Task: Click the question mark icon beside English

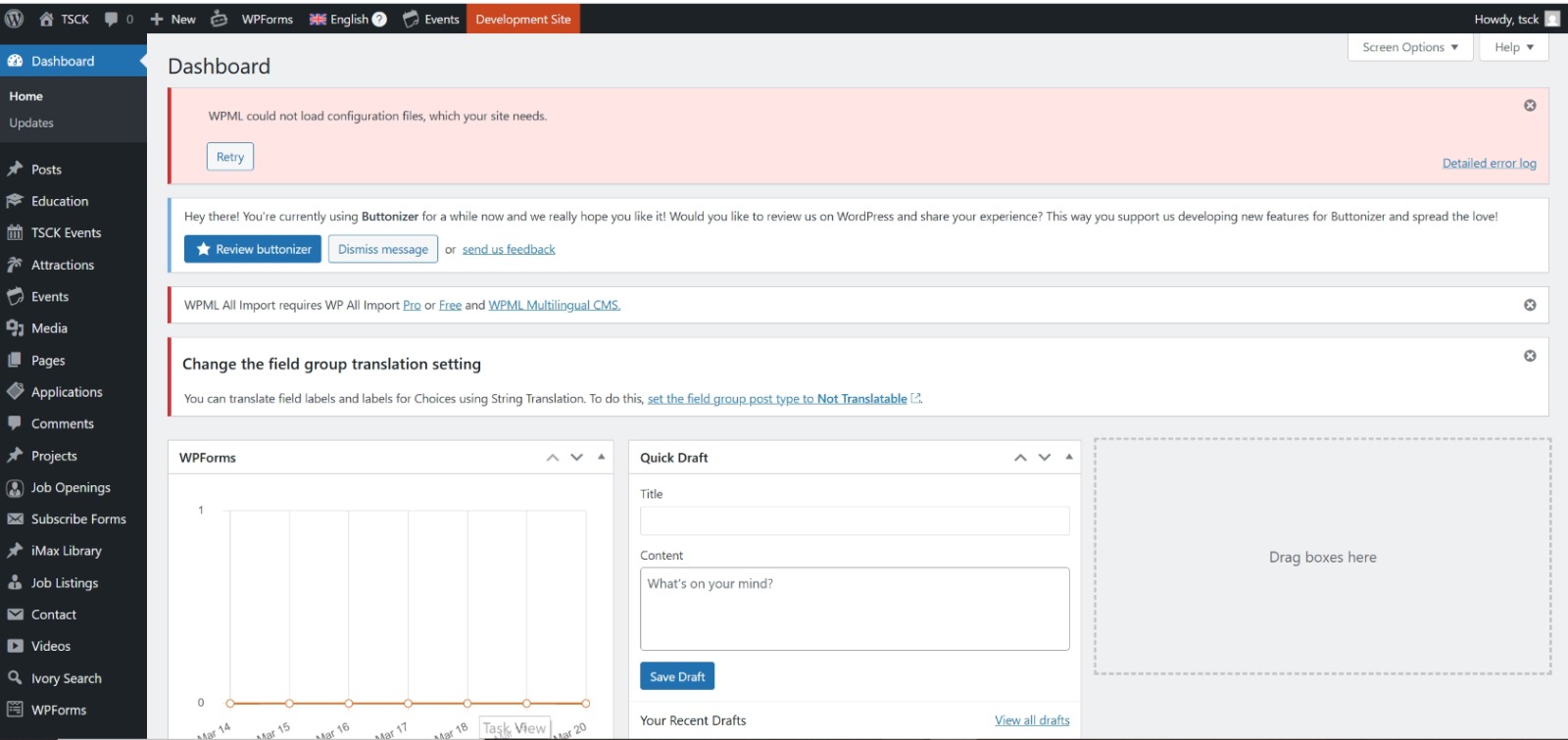Action: [x=379, y=19]
